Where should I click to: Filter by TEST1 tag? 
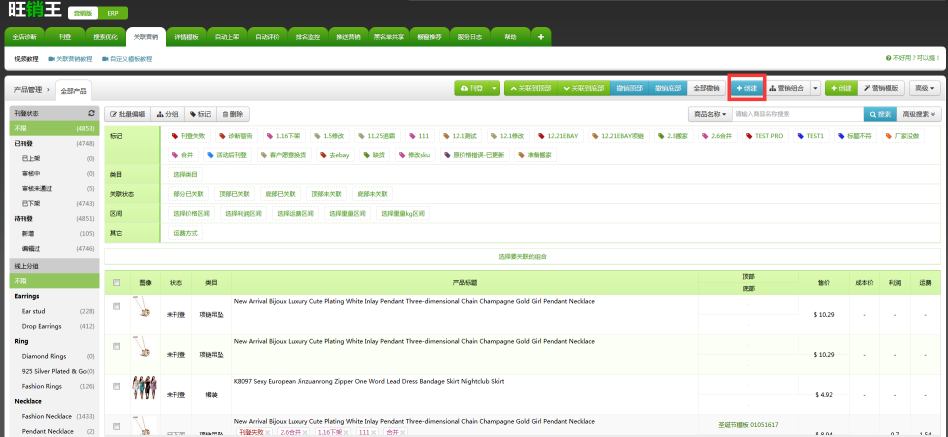pos(810,136)
